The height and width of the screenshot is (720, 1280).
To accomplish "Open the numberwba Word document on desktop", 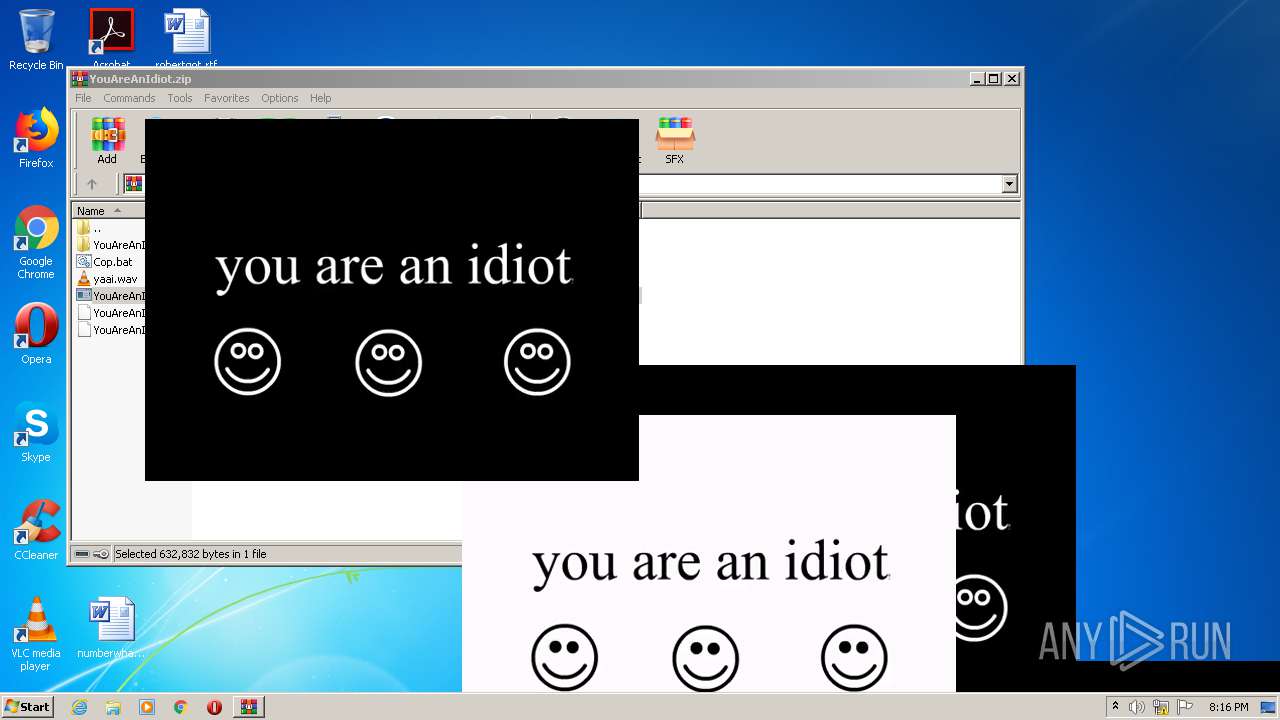I will point(111,628).
